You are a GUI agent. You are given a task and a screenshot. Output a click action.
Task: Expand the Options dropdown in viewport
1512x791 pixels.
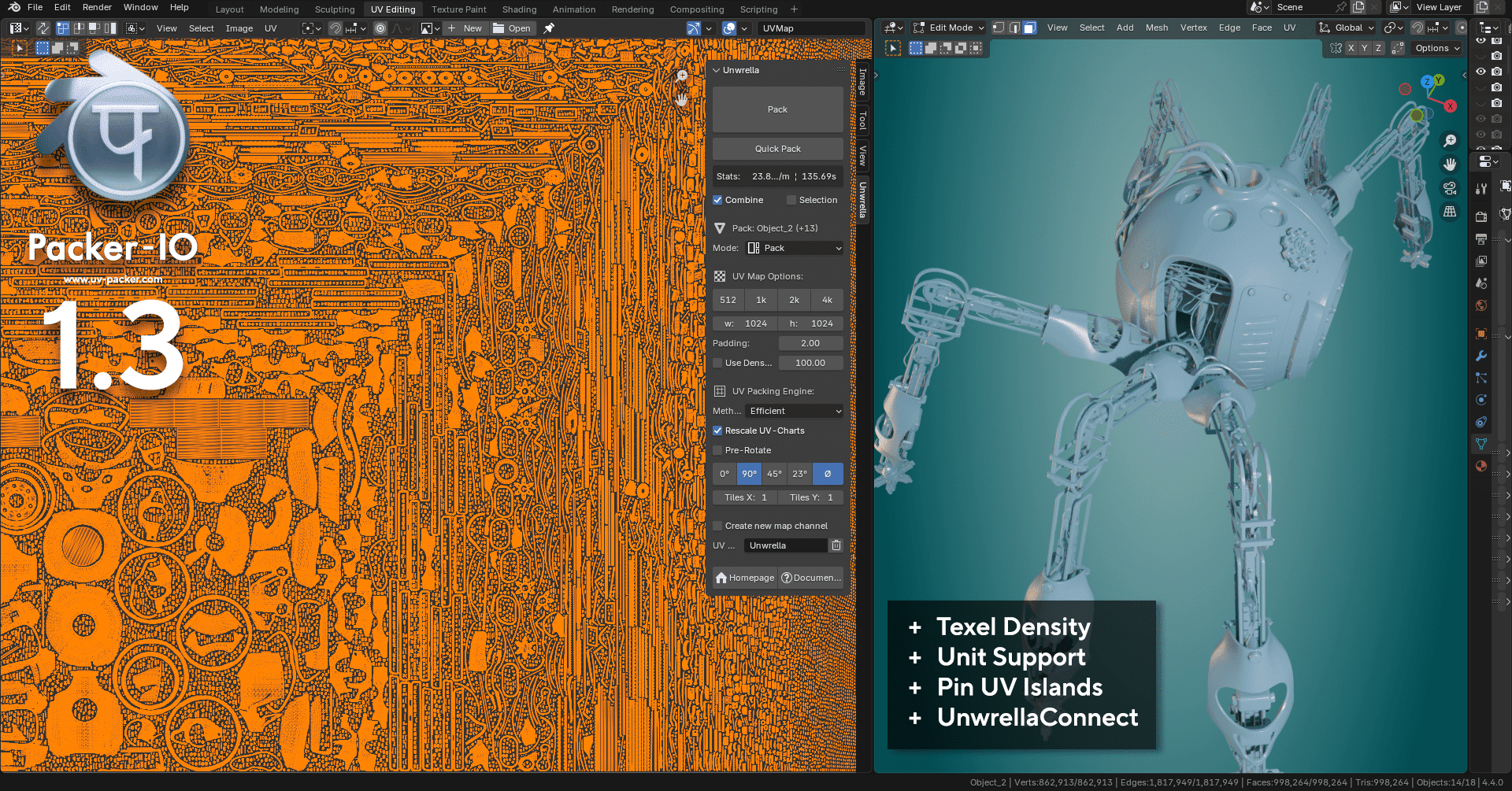coord(1437,48)
